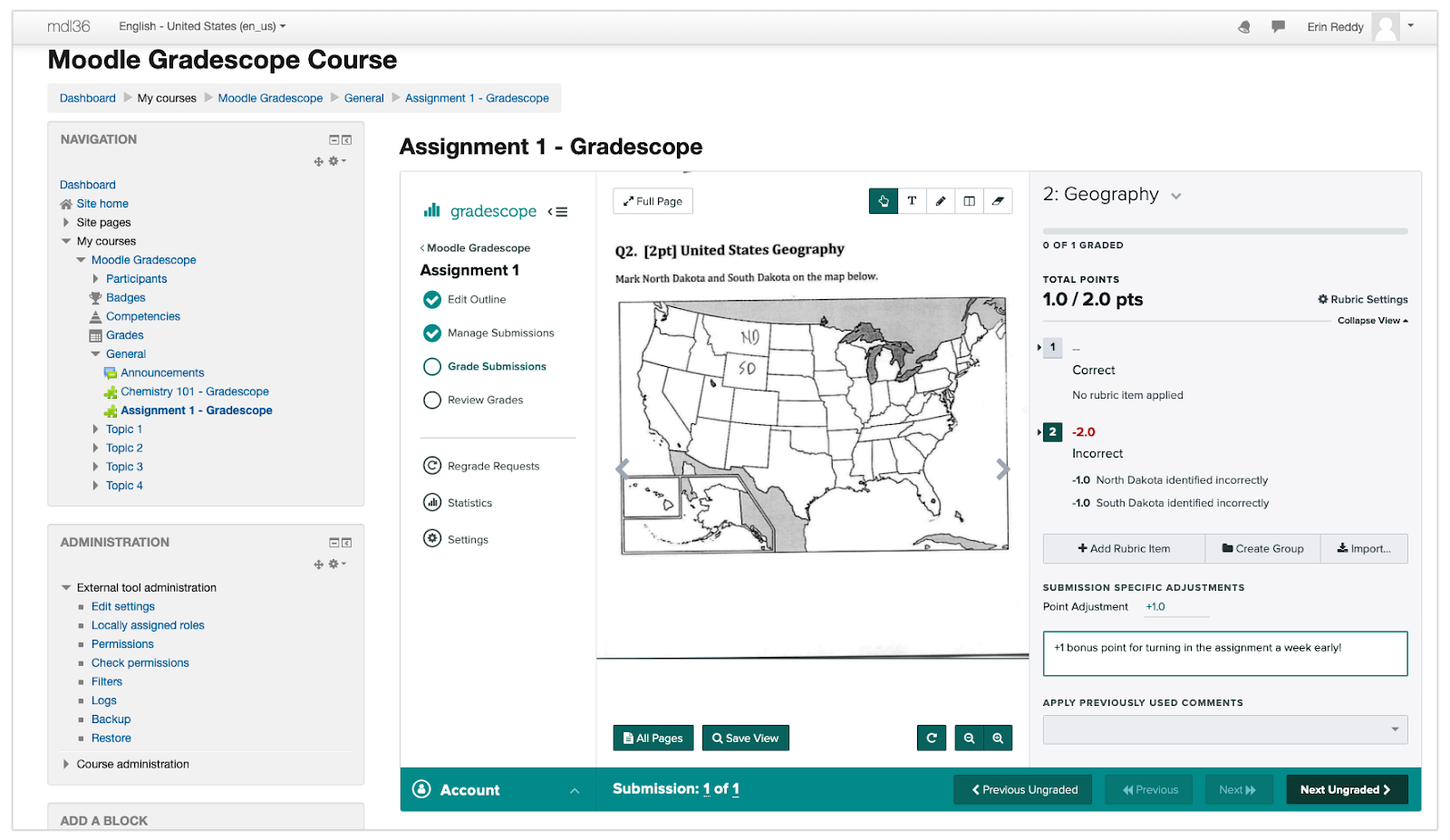
Task: Open assignment Settings gear icon
Action: pyautogui.click(x=432, y=539)
